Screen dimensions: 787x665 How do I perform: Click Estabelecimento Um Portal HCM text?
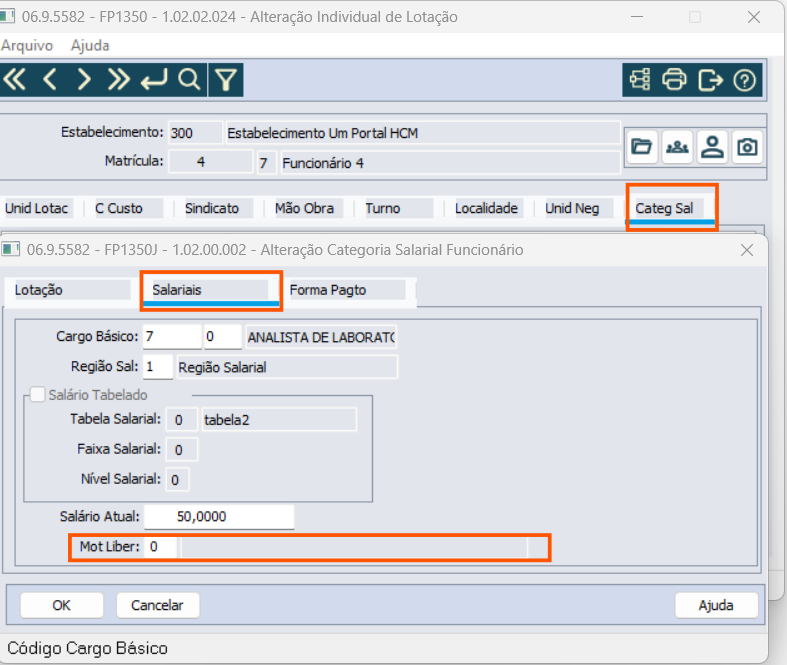coord(322,133)
